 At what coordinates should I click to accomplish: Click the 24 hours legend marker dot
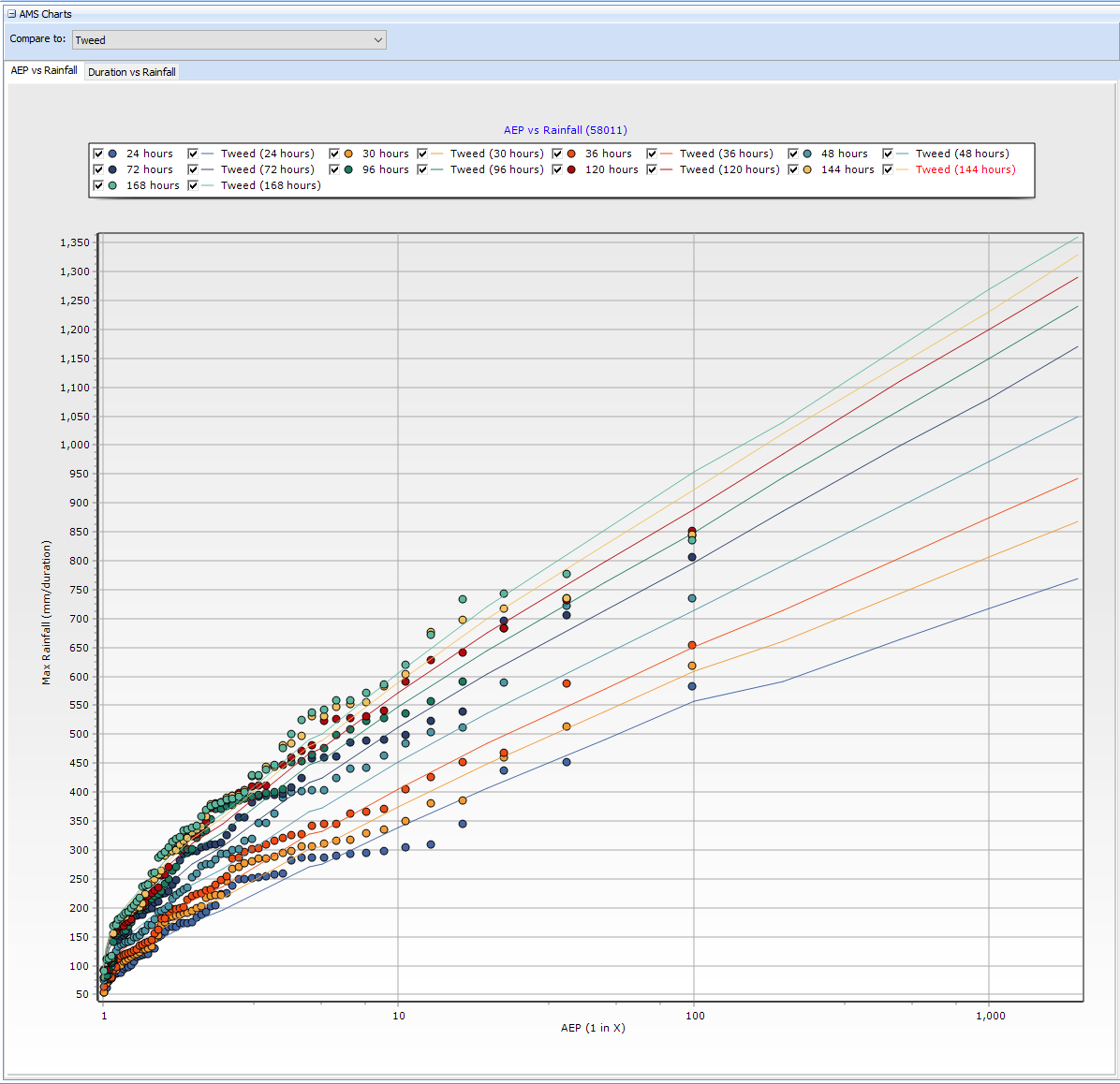[x=112, y=154]
